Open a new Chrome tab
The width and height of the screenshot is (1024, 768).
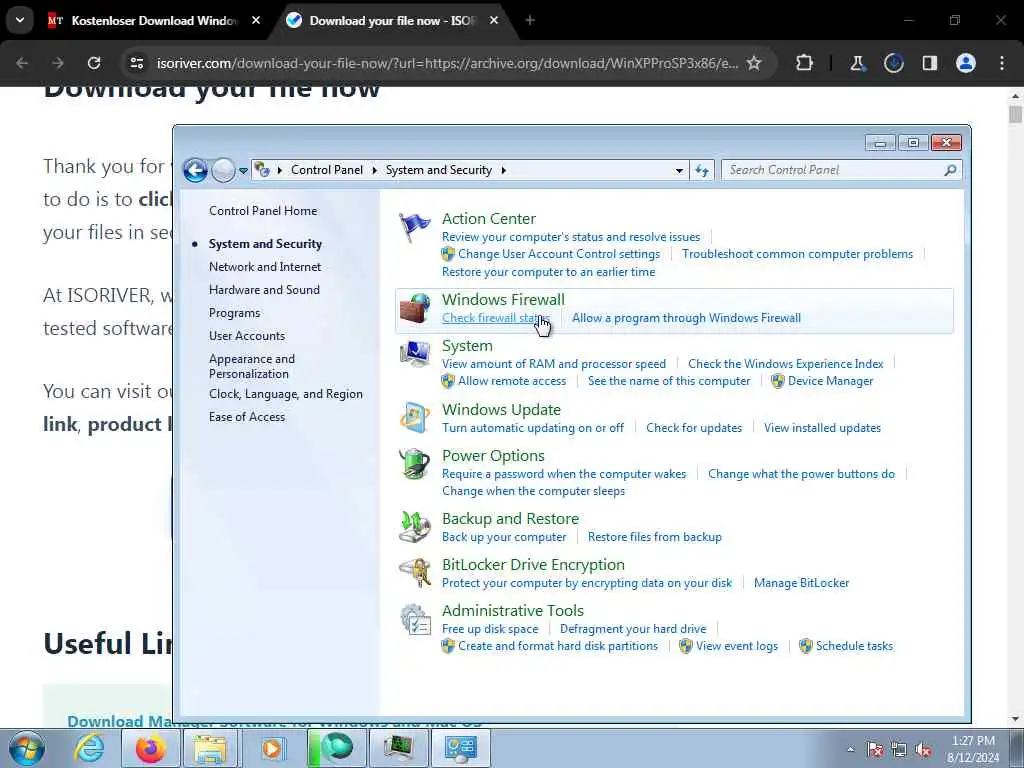pos(530,20)
